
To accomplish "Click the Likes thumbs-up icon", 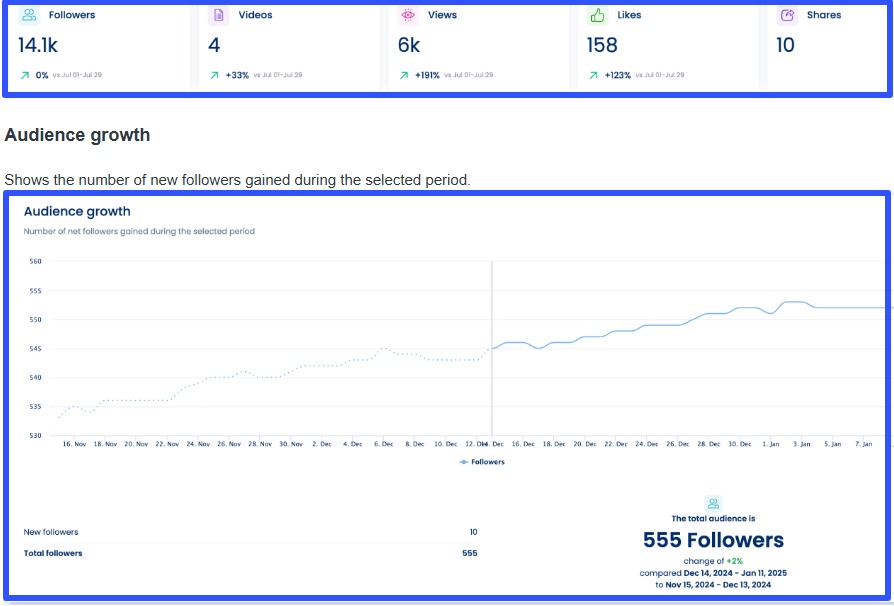I will (x=596, y=14).
